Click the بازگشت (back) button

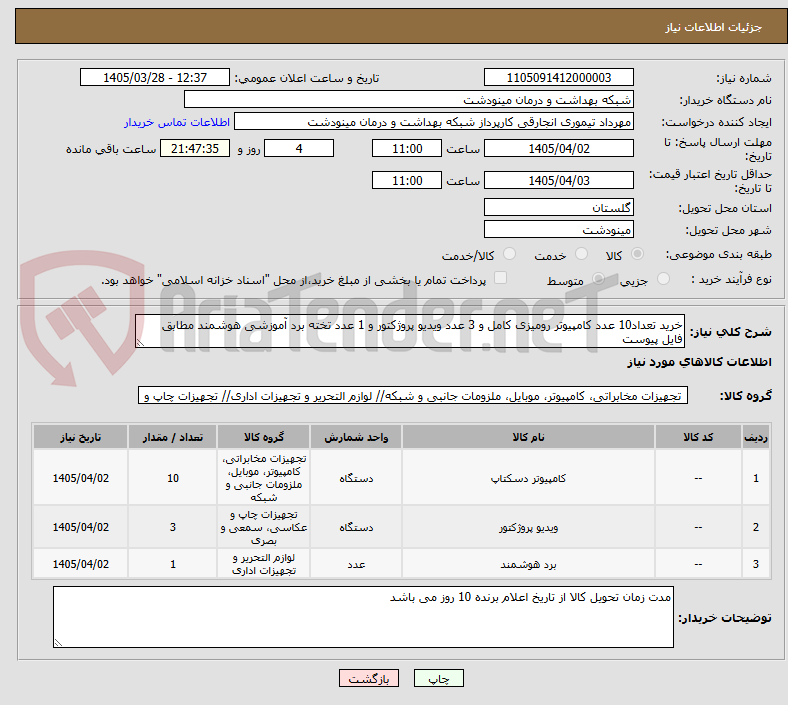[369, 679]
